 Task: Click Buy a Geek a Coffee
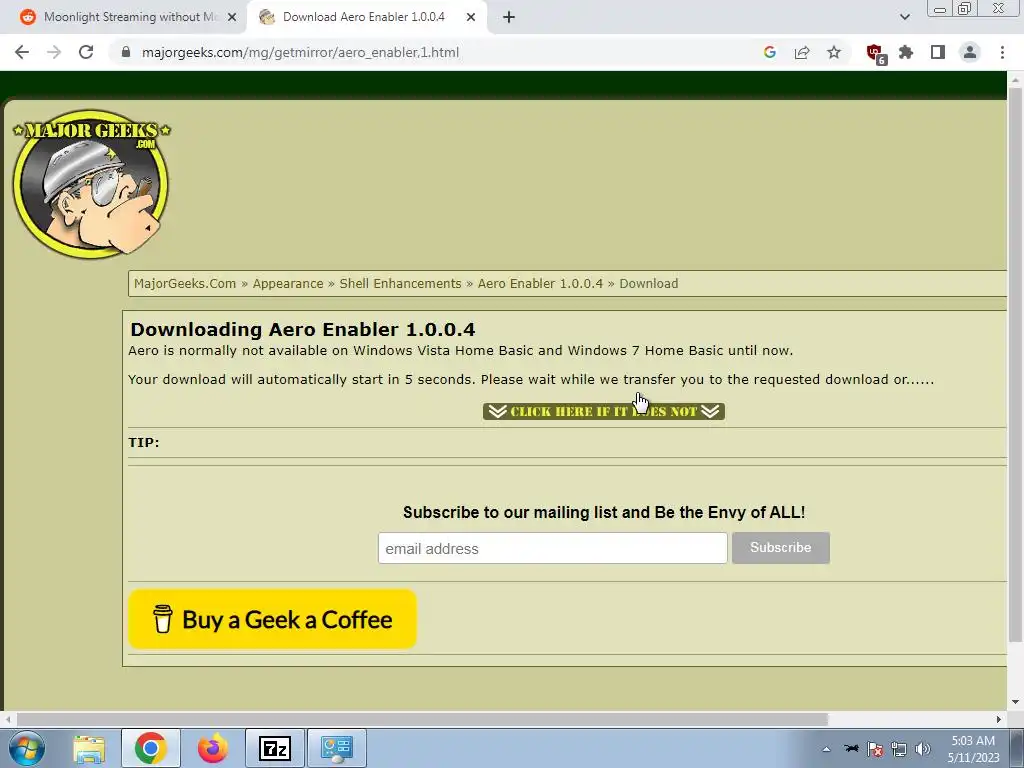point(272,619)
